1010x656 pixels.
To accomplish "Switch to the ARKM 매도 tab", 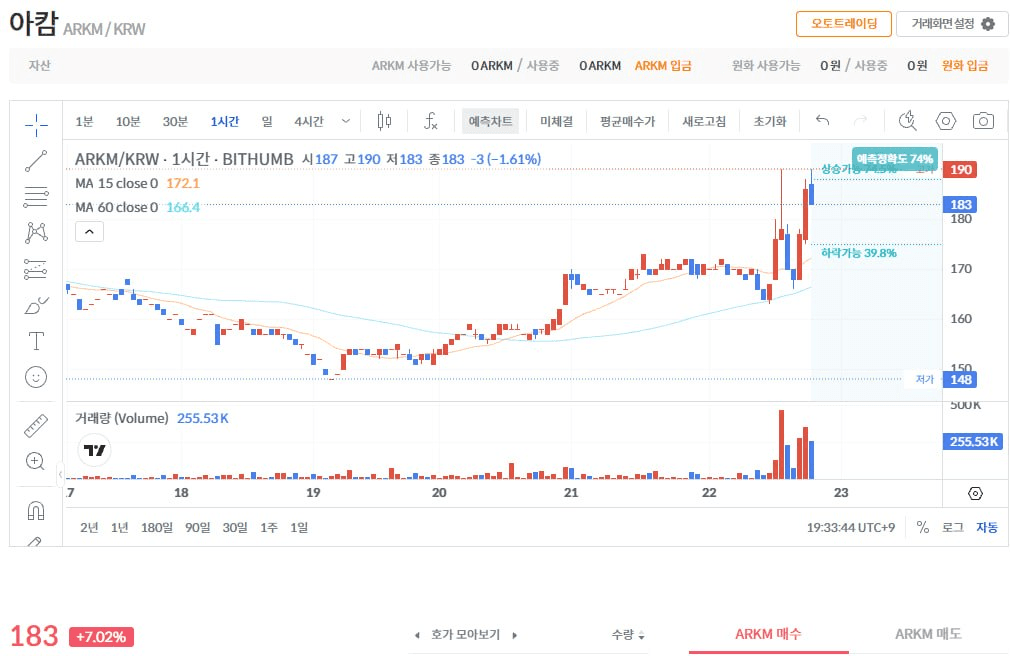I will click(928, 634).
